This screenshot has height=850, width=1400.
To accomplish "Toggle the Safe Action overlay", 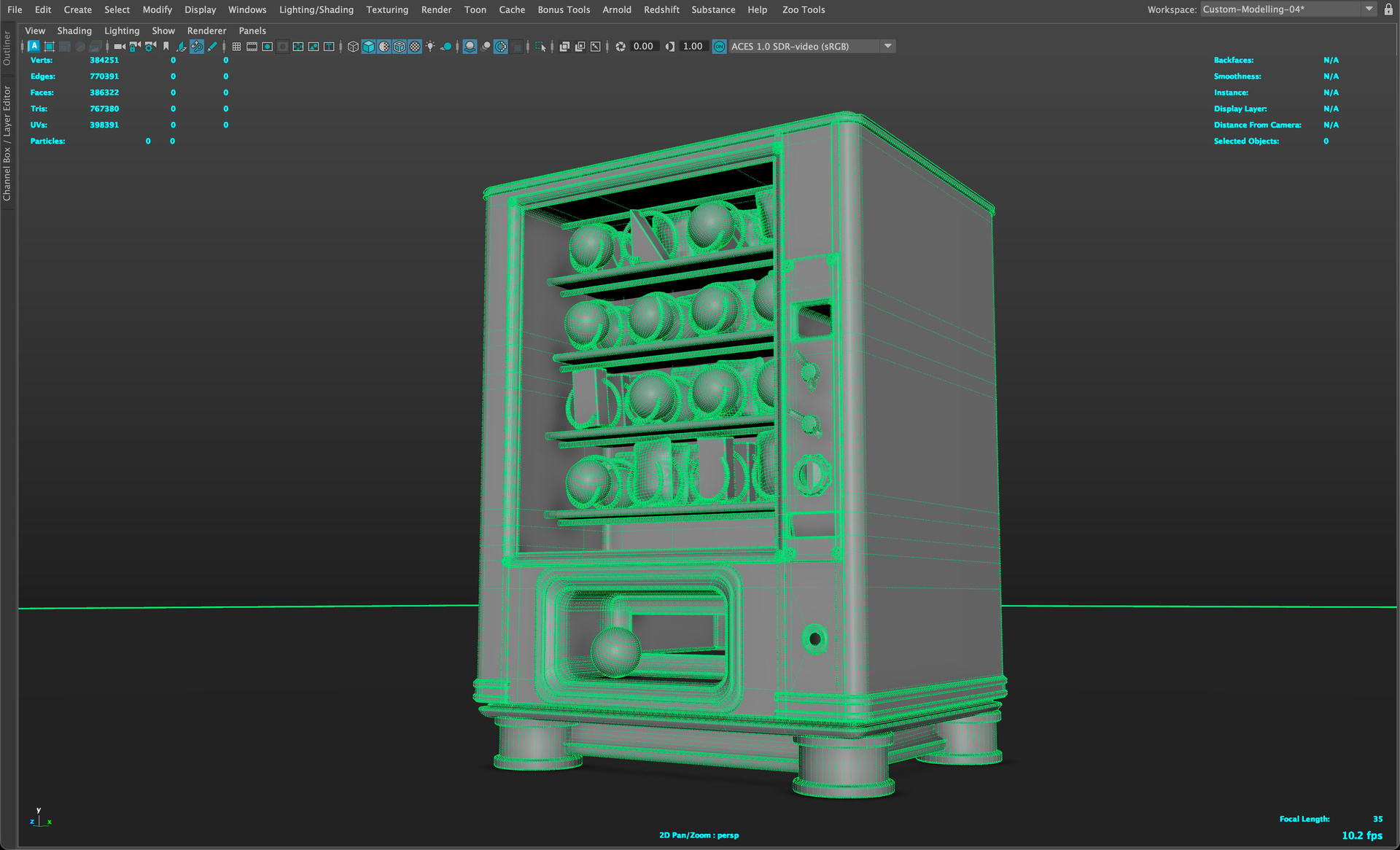I will (x=314, y=46).
